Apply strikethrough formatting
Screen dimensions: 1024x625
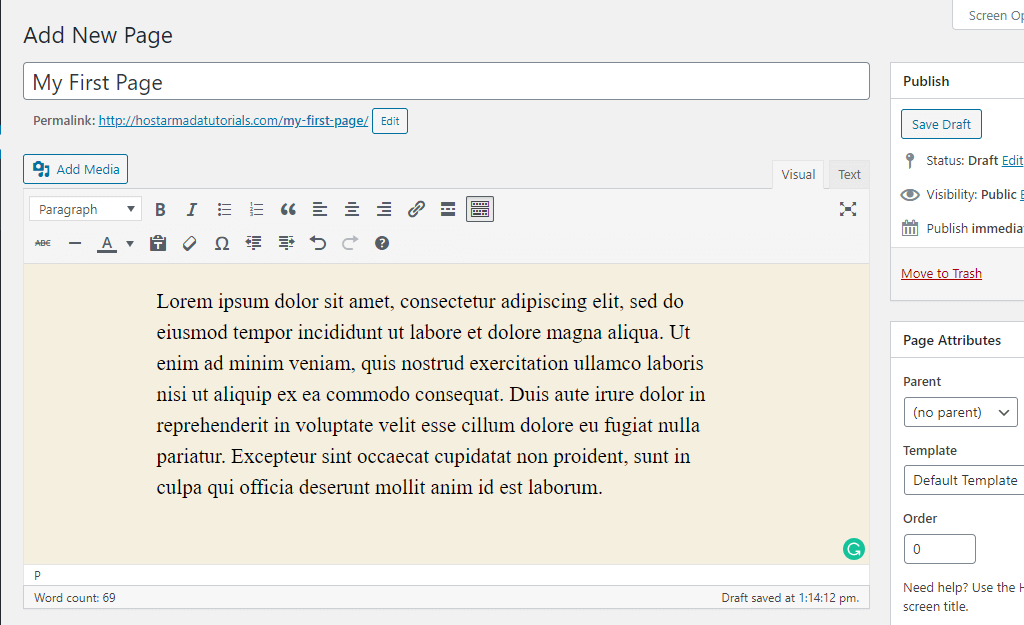pyautogui.click(x=43, y=244)
